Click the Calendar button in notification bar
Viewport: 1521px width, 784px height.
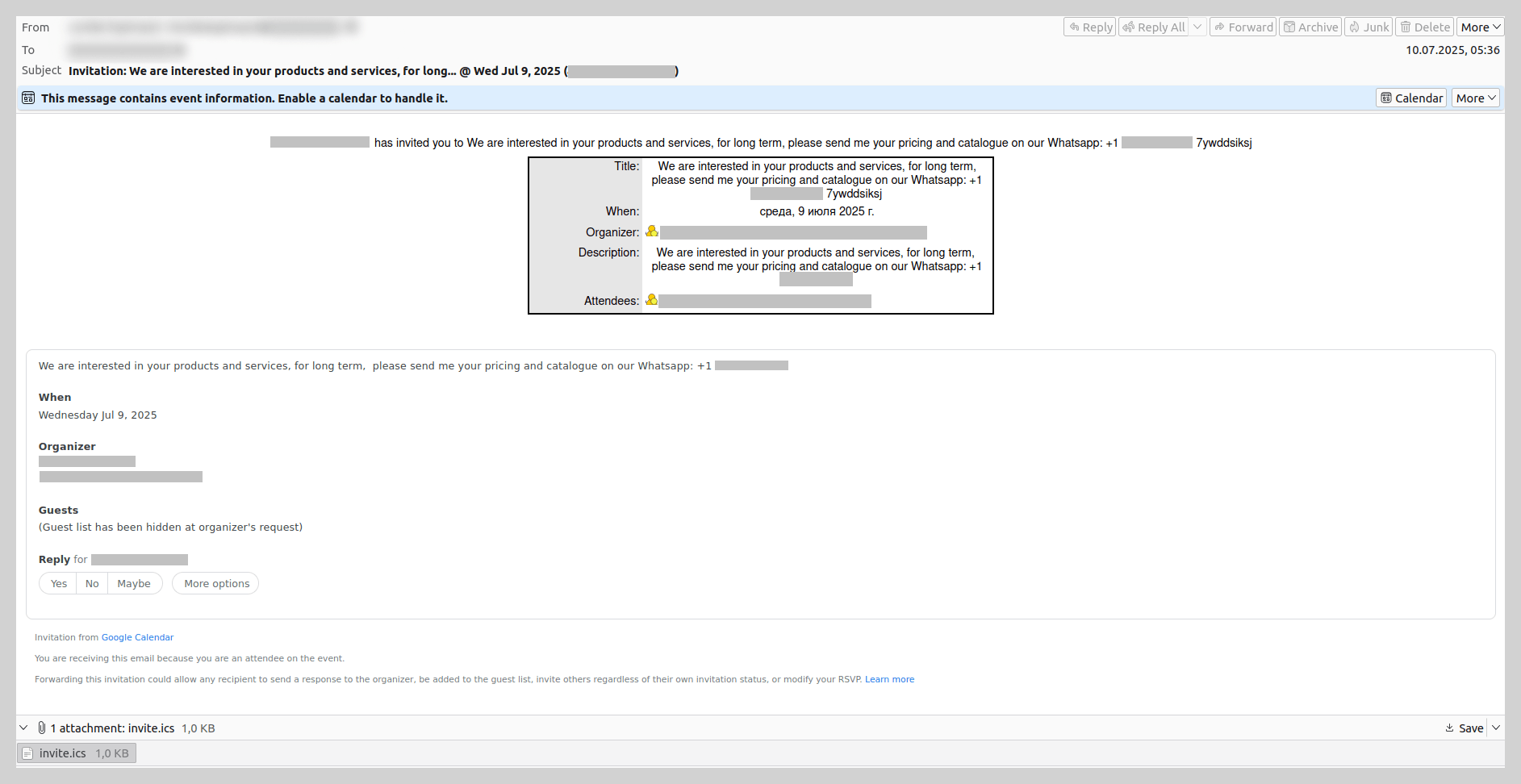(x=1410, y=98)
